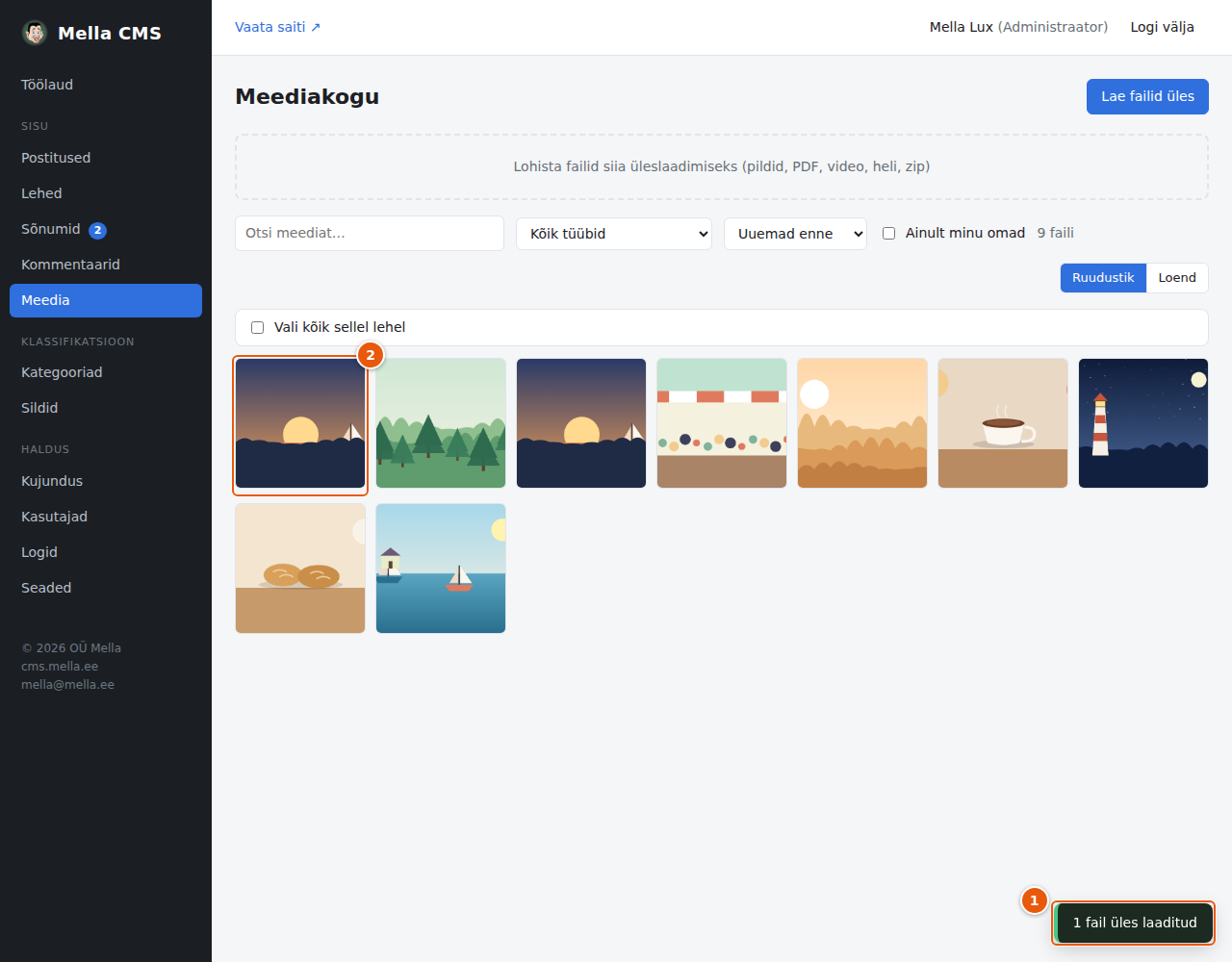This screenshot has width=1232, height=962.
Task: Open the Kujundus settings page
Action: click(x=106, y=481)
